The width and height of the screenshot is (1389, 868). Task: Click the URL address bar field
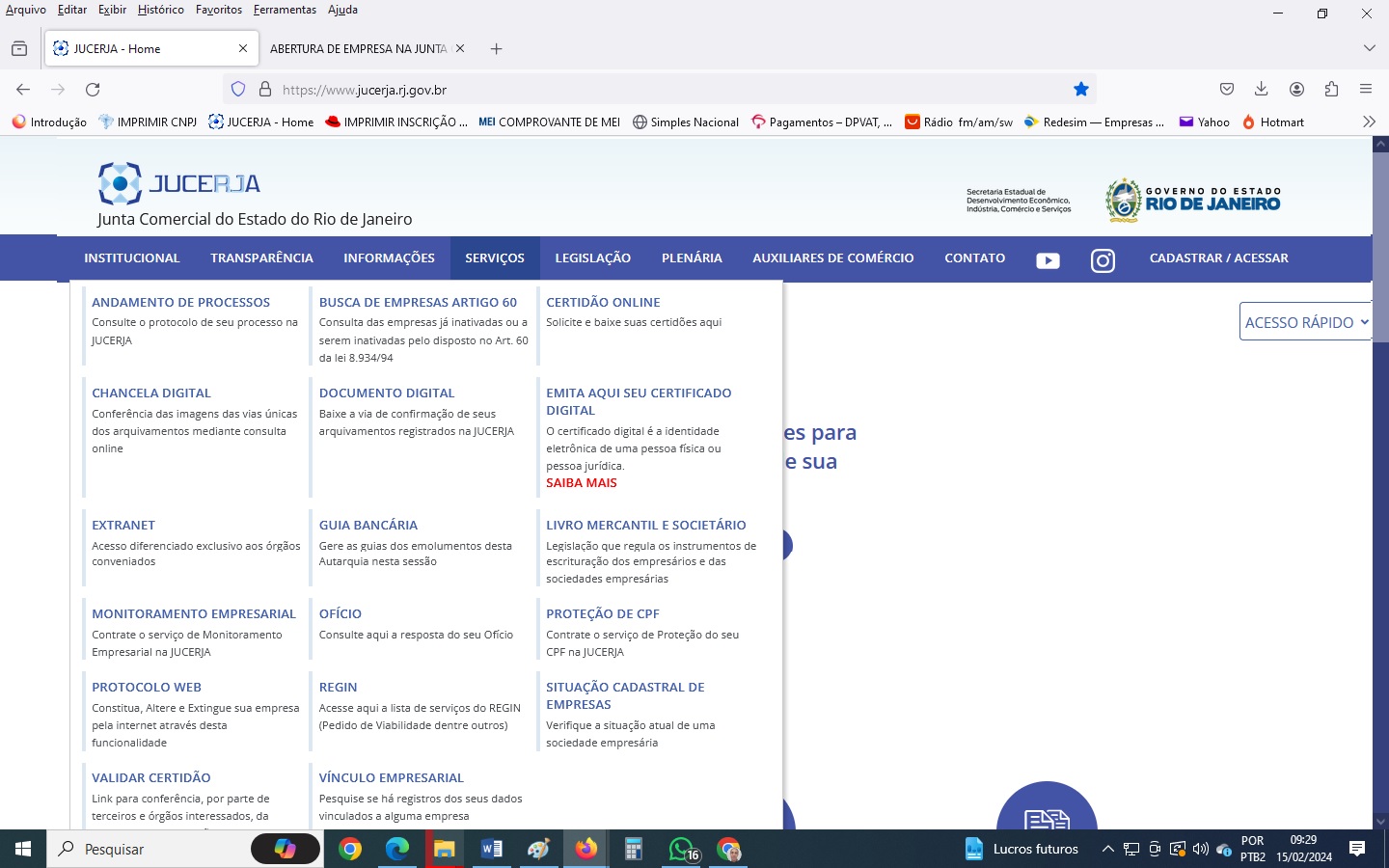click(660, 90)
